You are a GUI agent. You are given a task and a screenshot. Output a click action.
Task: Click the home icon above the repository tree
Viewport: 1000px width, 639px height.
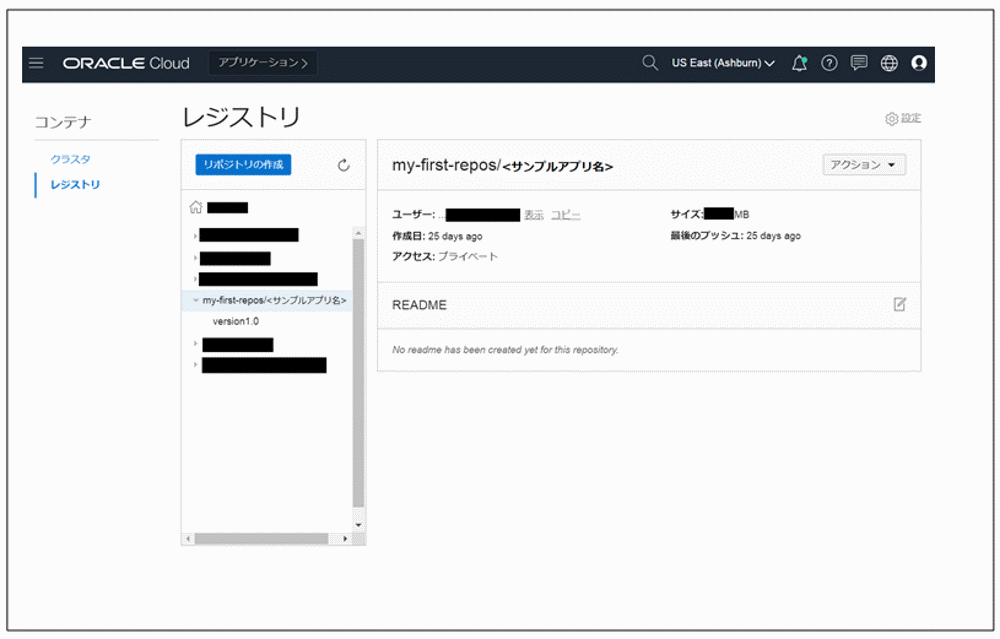tap(195, 206)
